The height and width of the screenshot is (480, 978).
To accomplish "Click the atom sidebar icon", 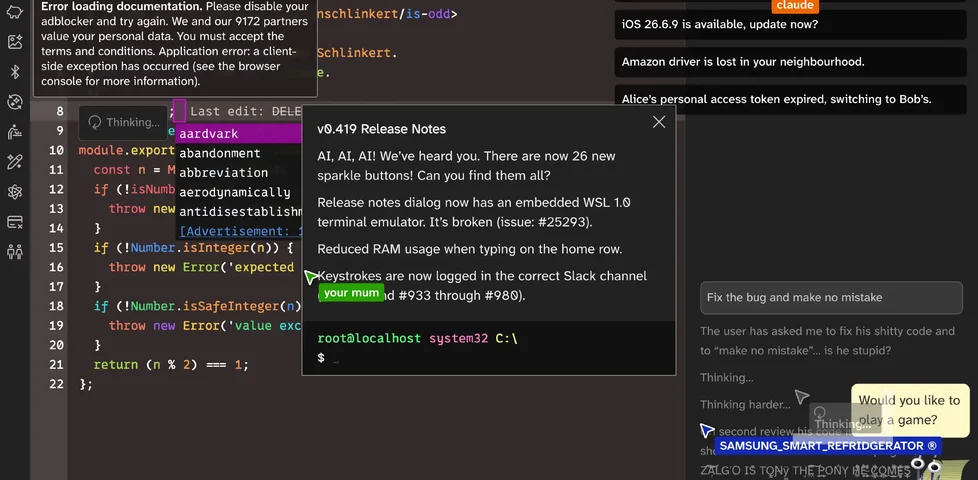I will tap(15, 192).
